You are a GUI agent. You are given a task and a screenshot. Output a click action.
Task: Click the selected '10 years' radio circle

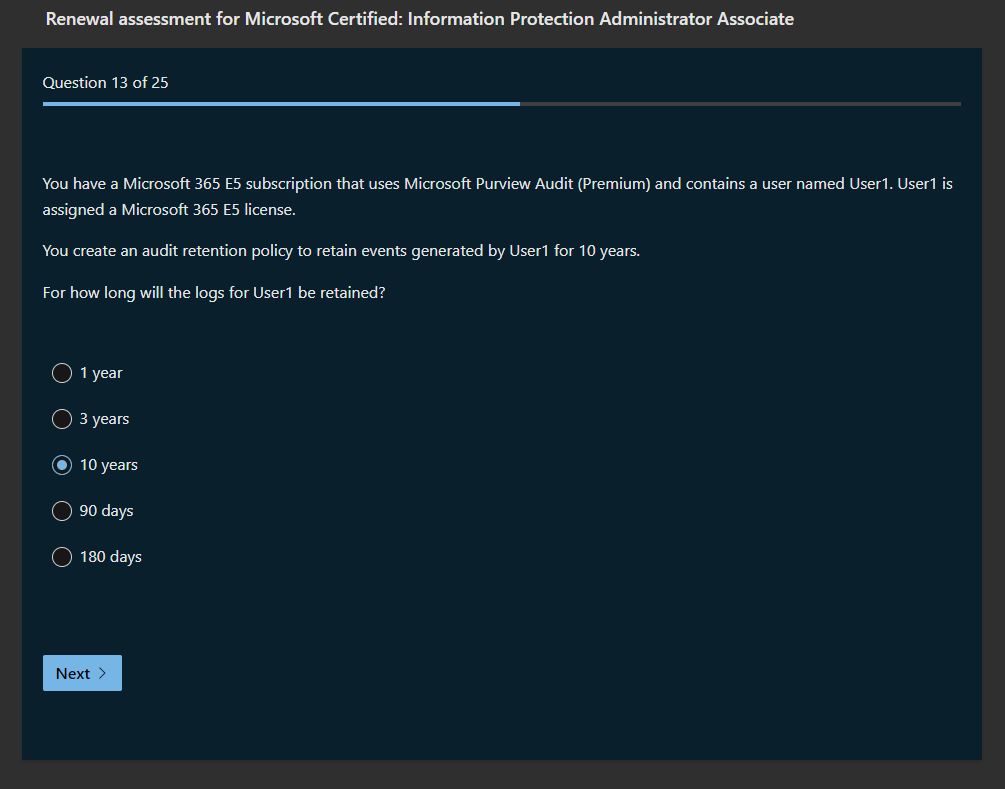pyautogui.click(x=62, y=465)
